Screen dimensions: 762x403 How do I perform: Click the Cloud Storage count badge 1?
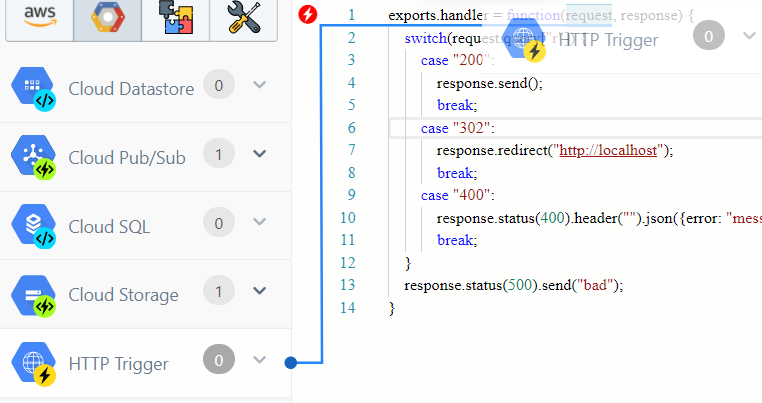tap(219, 291)
